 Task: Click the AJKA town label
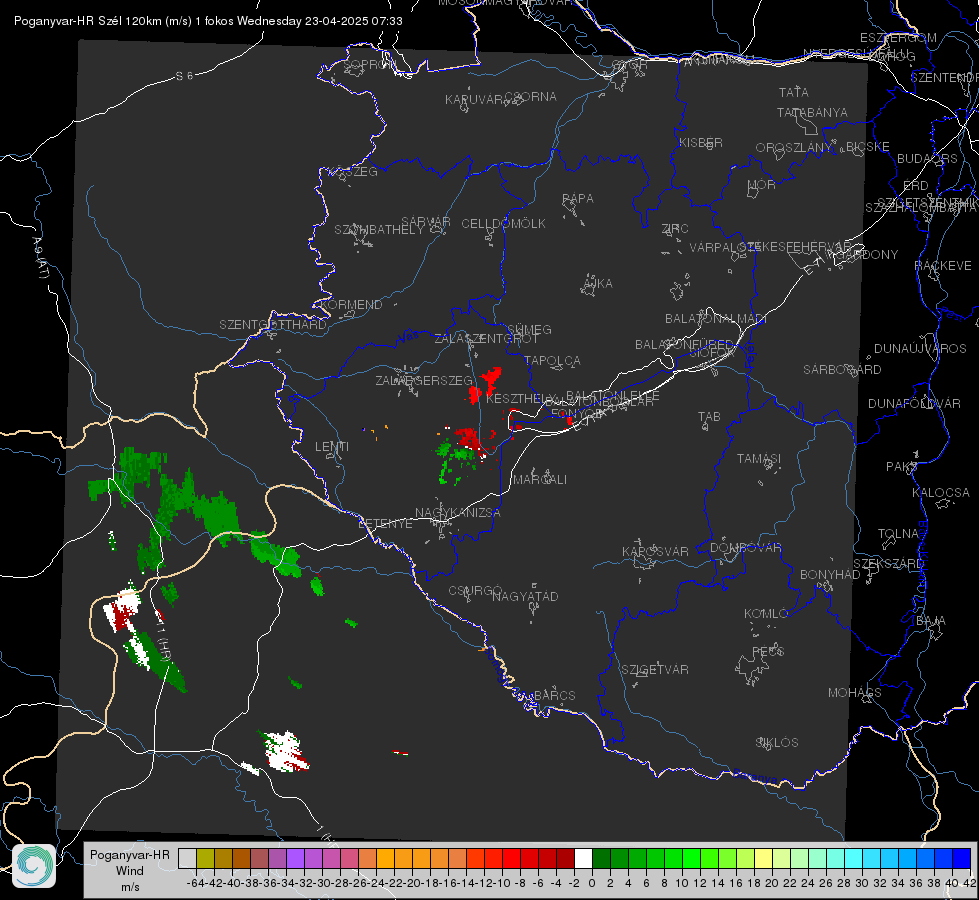click(597, 284)
